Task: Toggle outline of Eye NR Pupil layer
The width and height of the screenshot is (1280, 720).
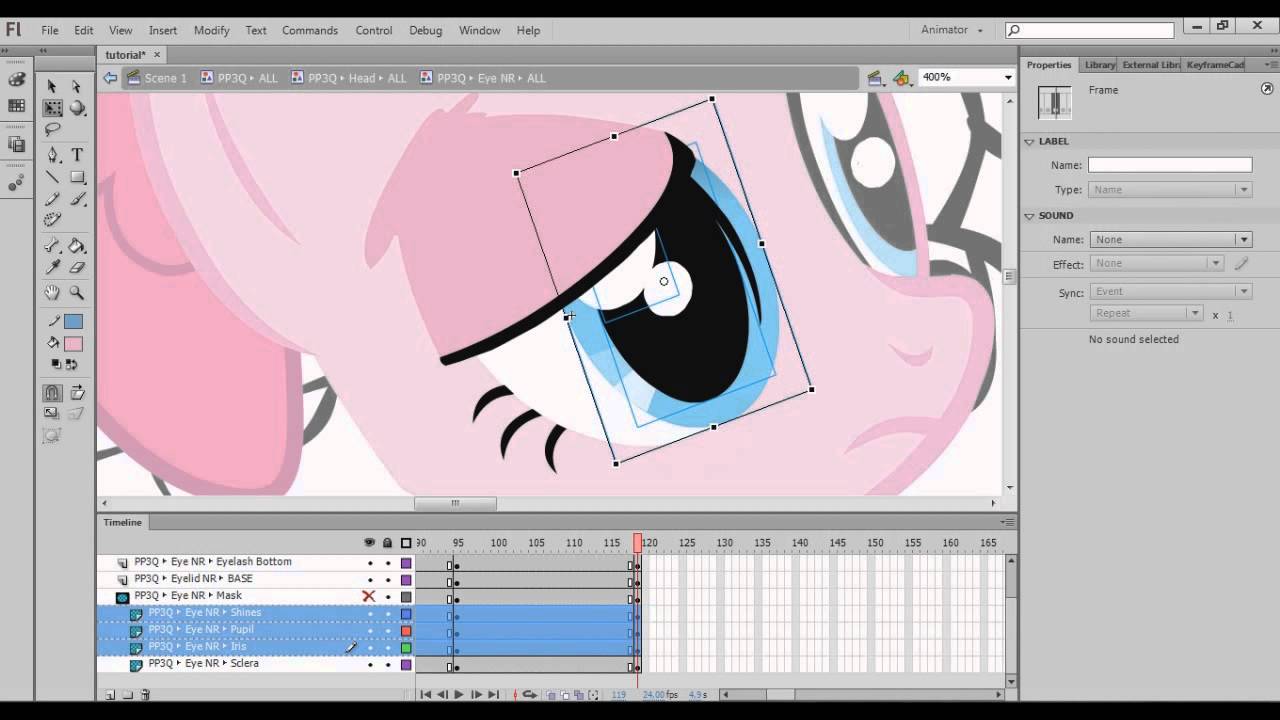Action: pyautogui.click(x=406, y=631)
